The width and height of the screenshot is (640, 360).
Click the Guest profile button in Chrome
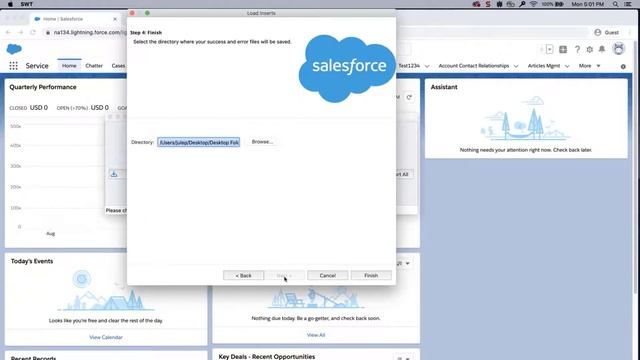[x=607, y=32]
